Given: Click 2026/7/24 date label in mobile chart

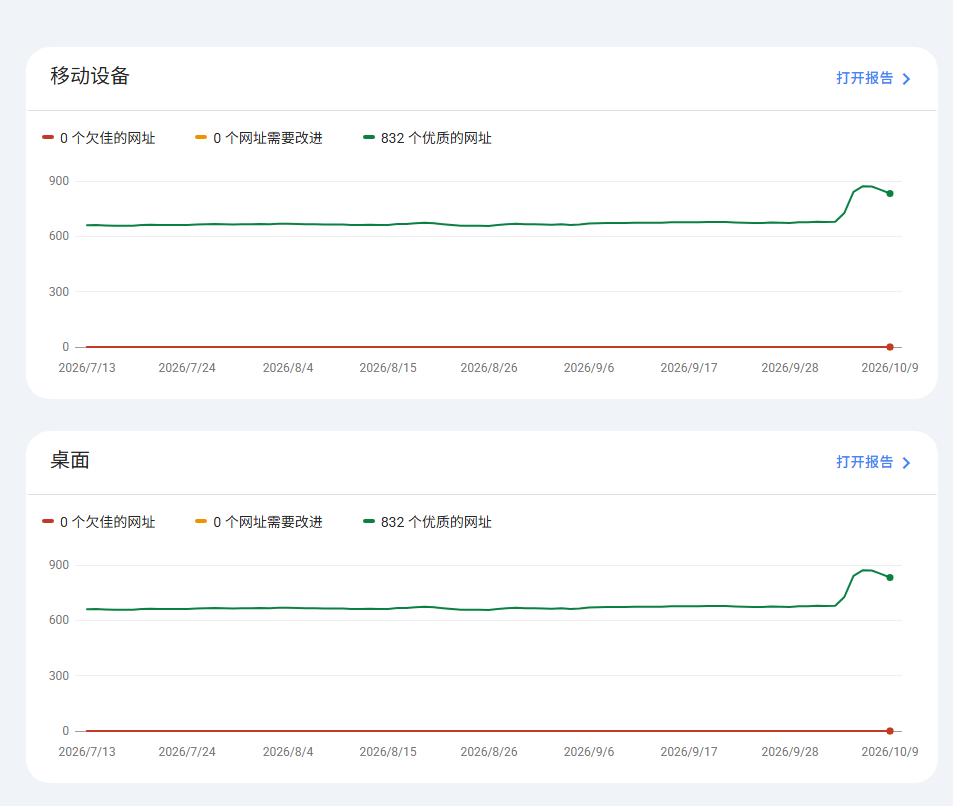Looking at the screenshot, I should pyautogui.click(x=187, y=368).
